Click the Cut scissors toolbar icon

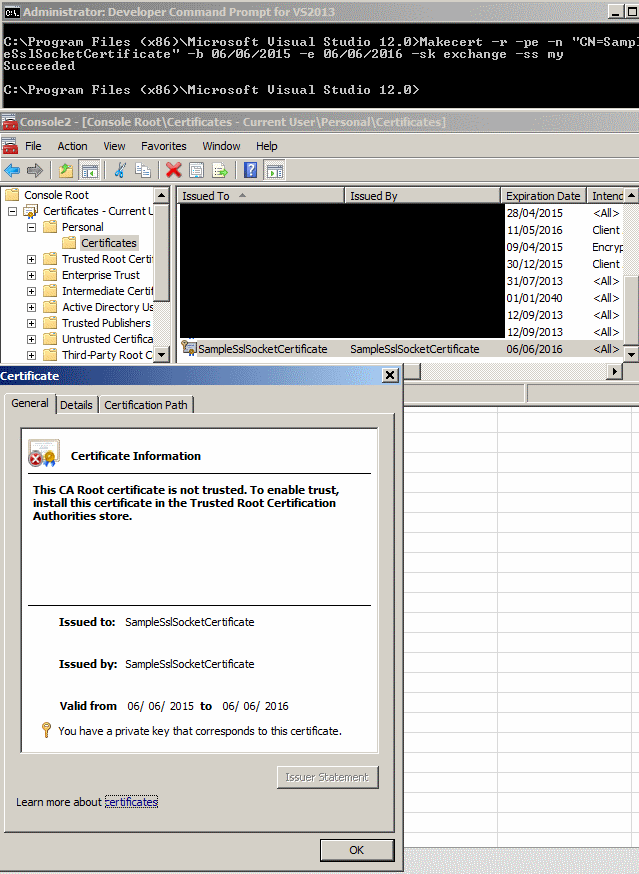120,171
